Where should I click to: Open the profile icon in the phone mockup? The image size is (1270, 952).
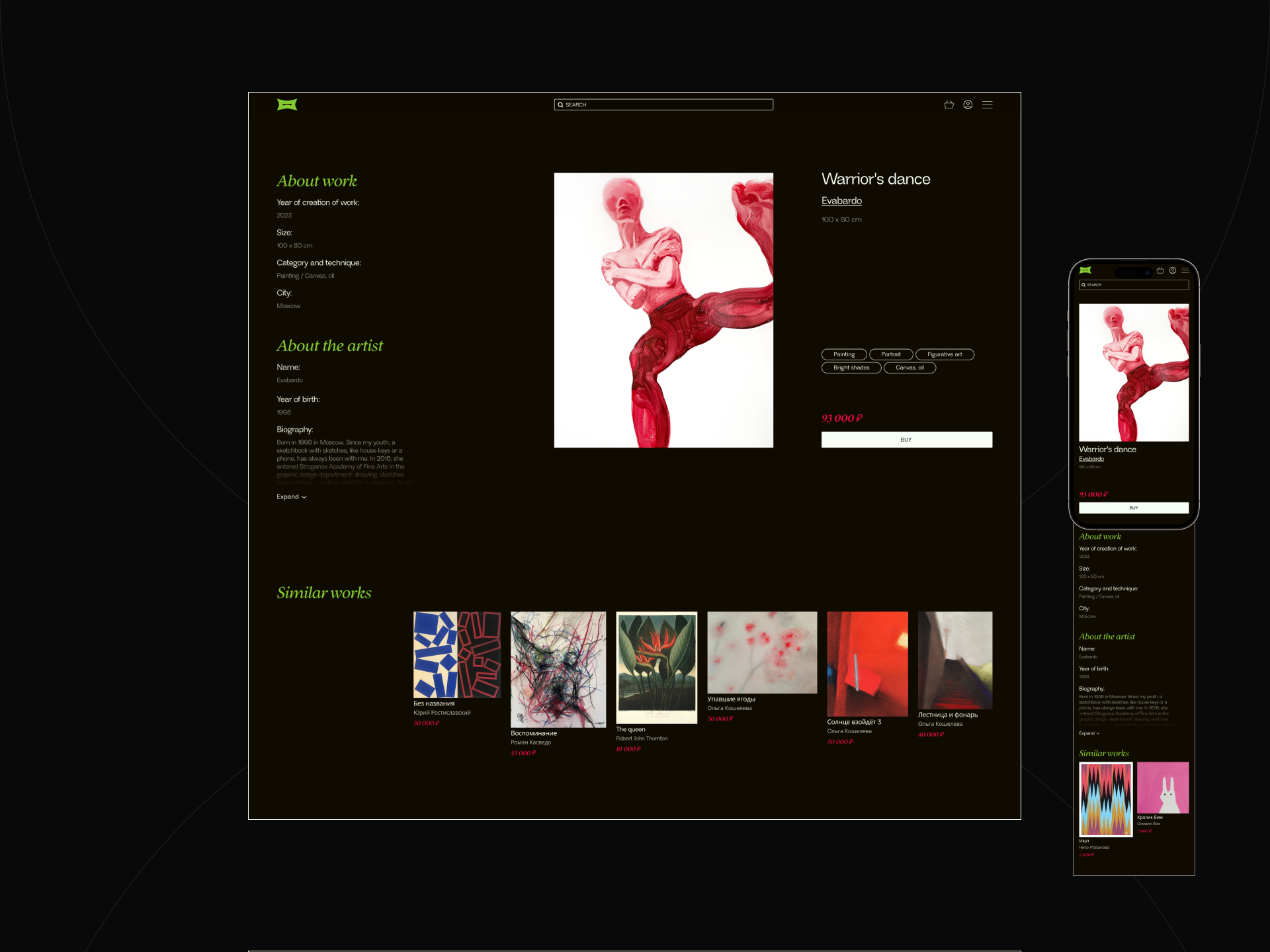(x=1173, y=270)
